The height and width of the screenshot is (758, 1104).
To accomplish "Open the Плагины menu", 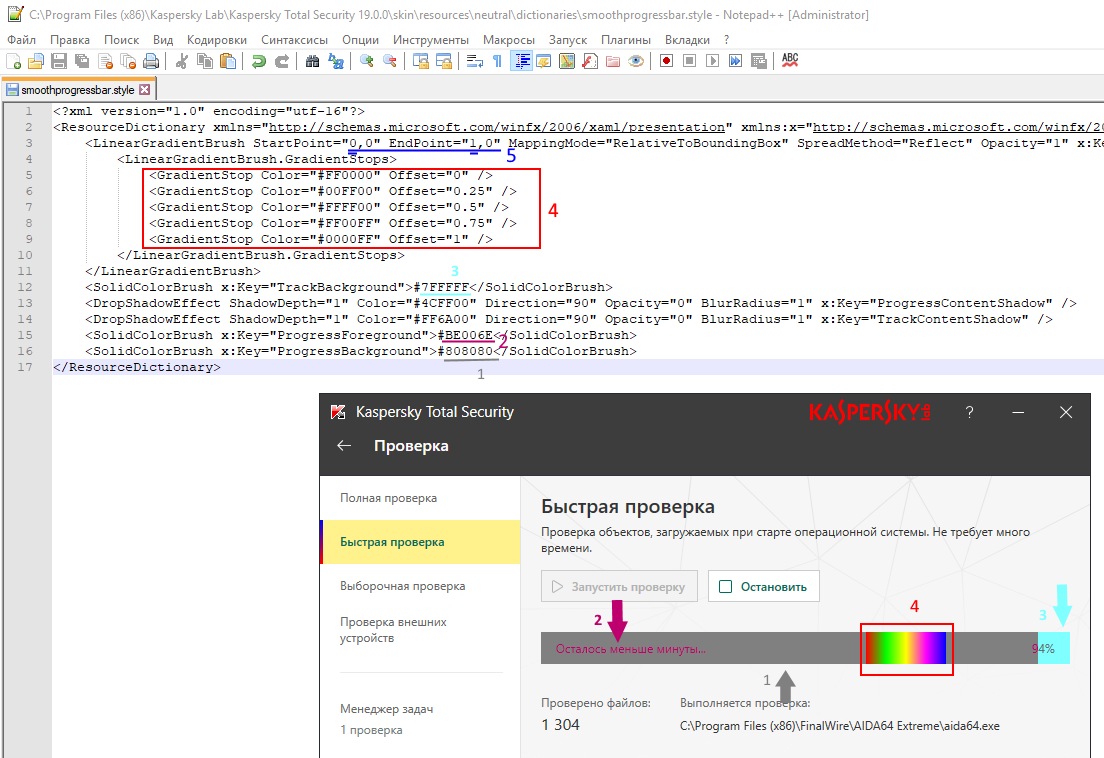I will point(626,39).
